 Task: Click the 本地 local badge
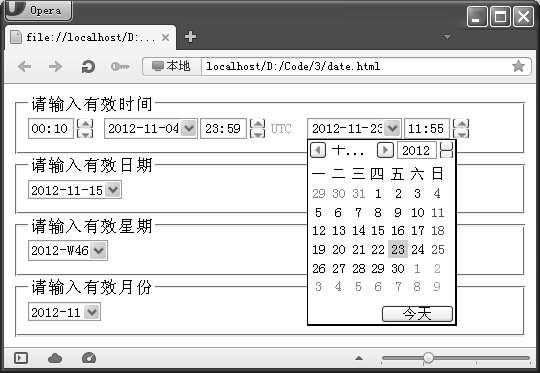[x=172, y=66]
